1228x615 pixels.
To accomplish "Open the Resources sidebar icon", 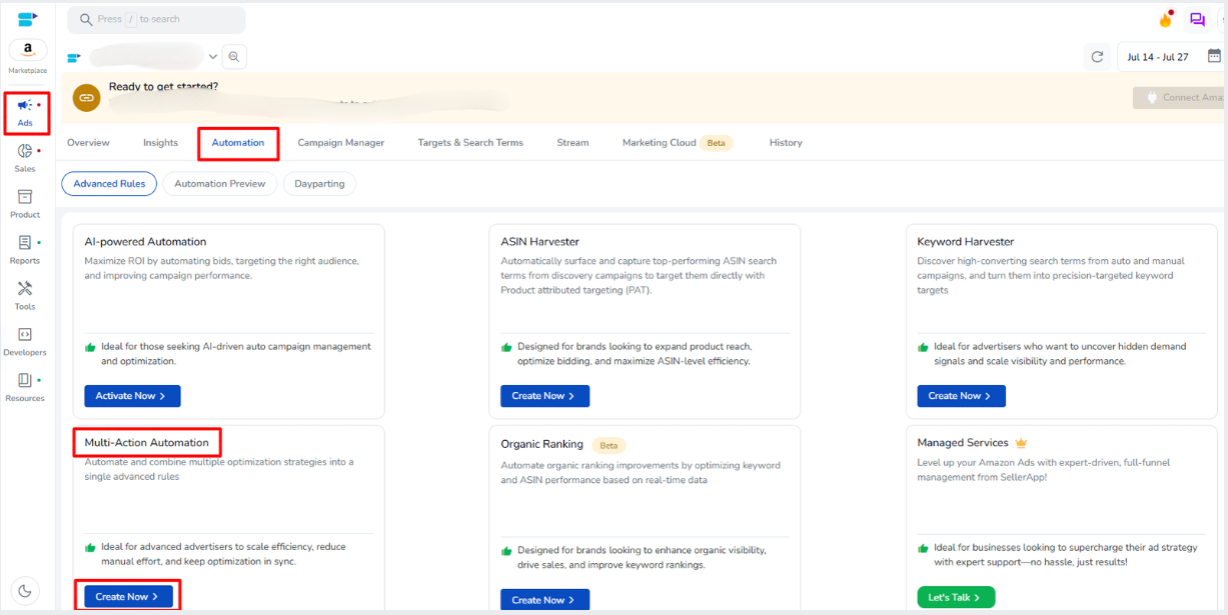I will tap(25, 386).
